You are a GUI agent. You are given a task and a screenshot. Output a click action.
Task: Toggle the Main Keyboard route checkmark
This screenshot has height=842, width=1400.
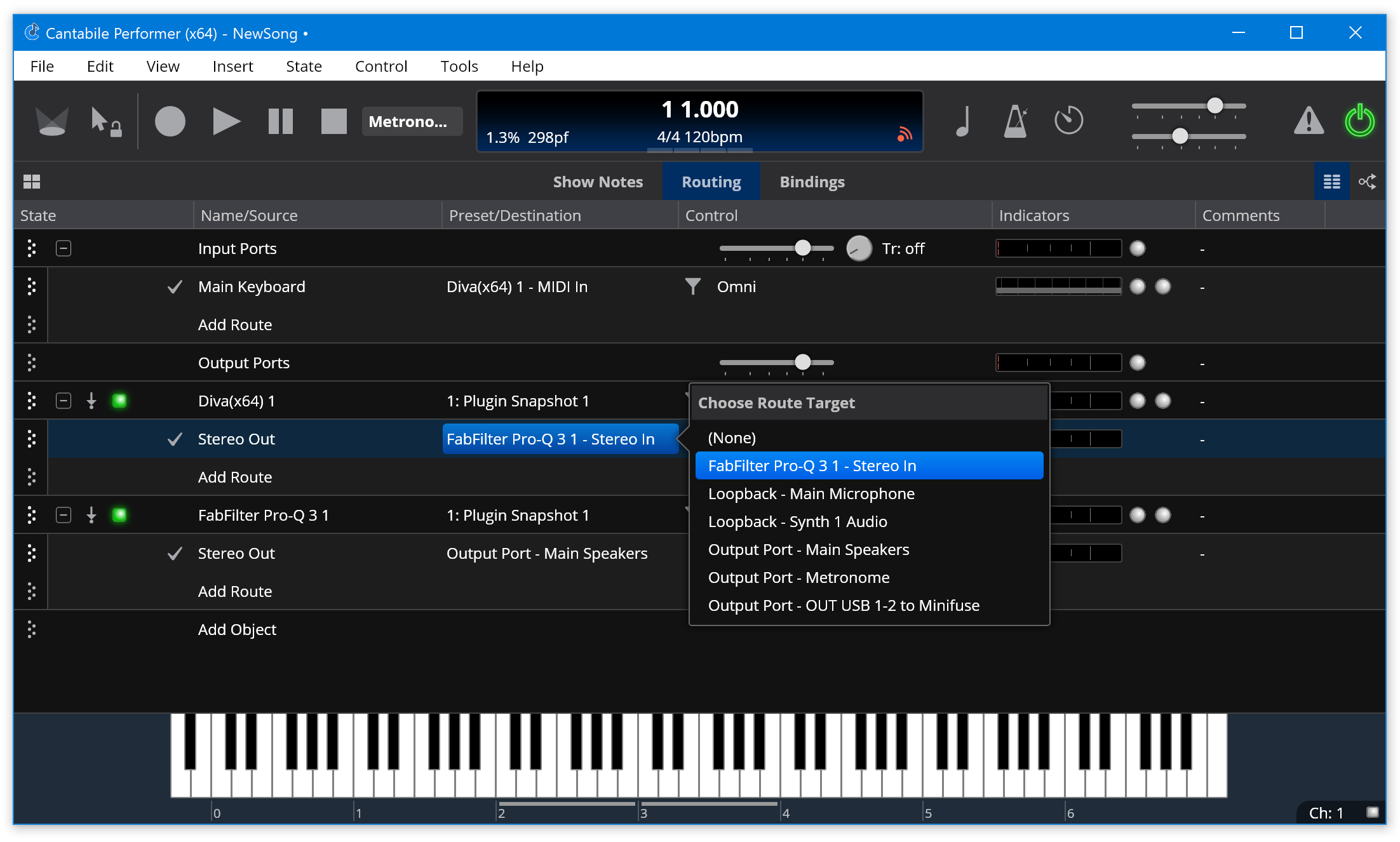(x=175, y=287)
